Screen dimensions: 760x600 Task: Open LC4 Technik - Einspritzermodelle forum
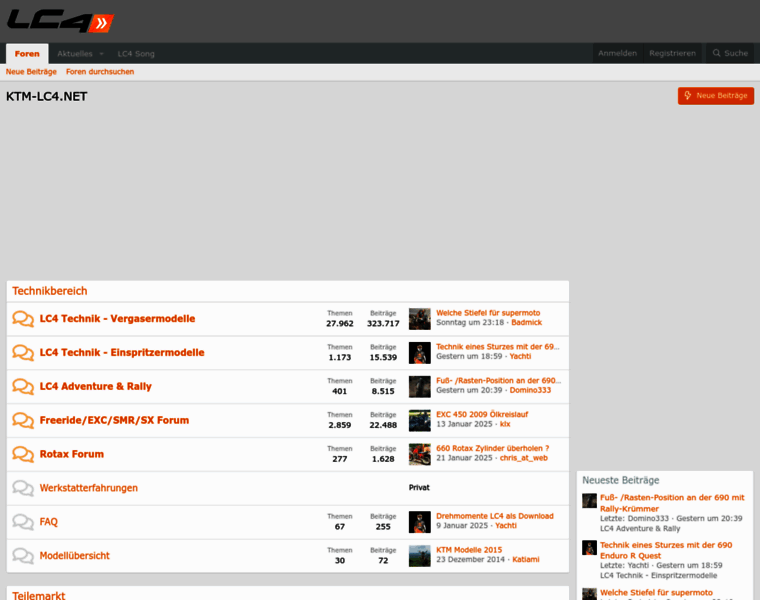(x=122, y=352)
